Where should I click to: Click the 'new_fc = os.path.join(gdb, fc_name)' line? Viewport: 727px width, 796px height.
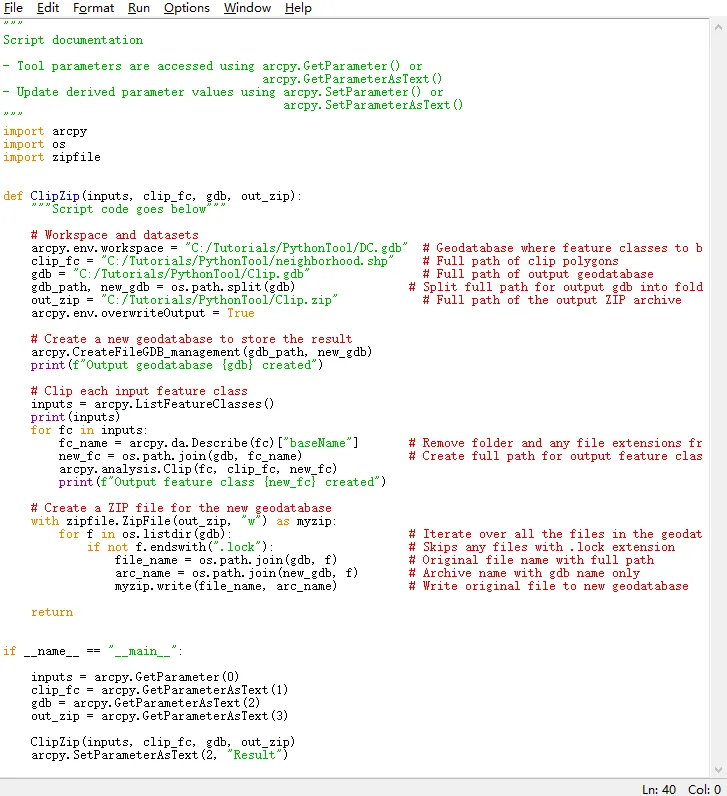180,456
